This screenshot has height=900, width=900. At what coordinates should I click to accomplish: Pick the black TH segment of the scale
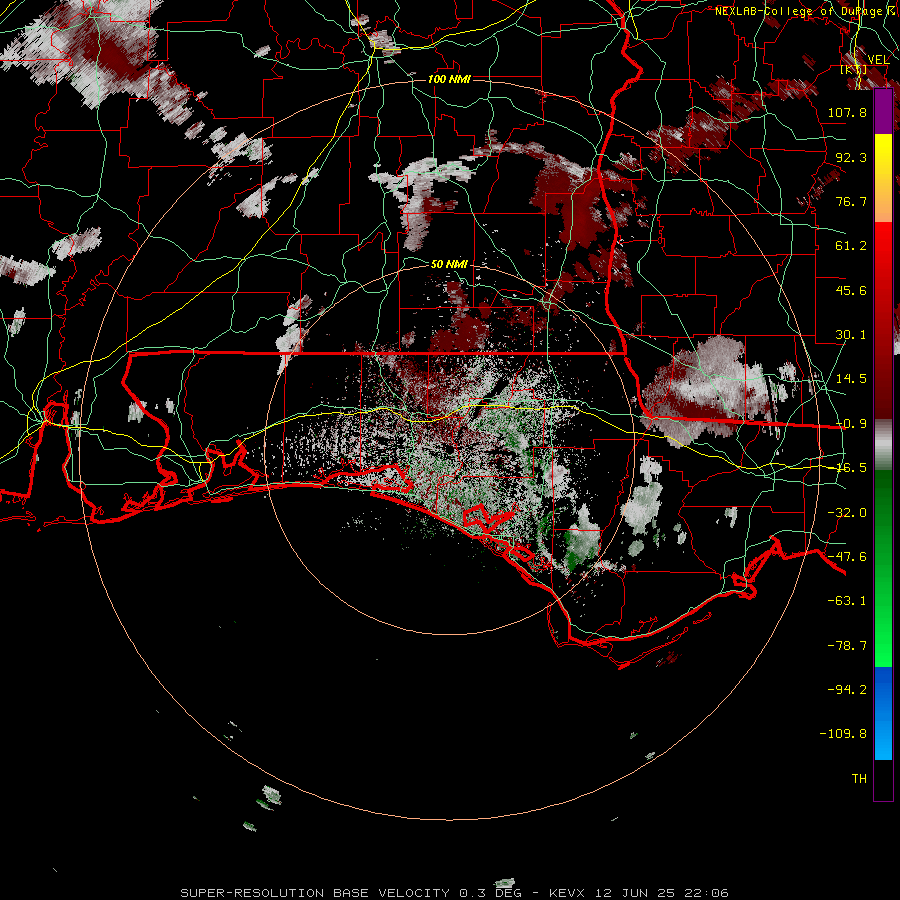[883, 779]
